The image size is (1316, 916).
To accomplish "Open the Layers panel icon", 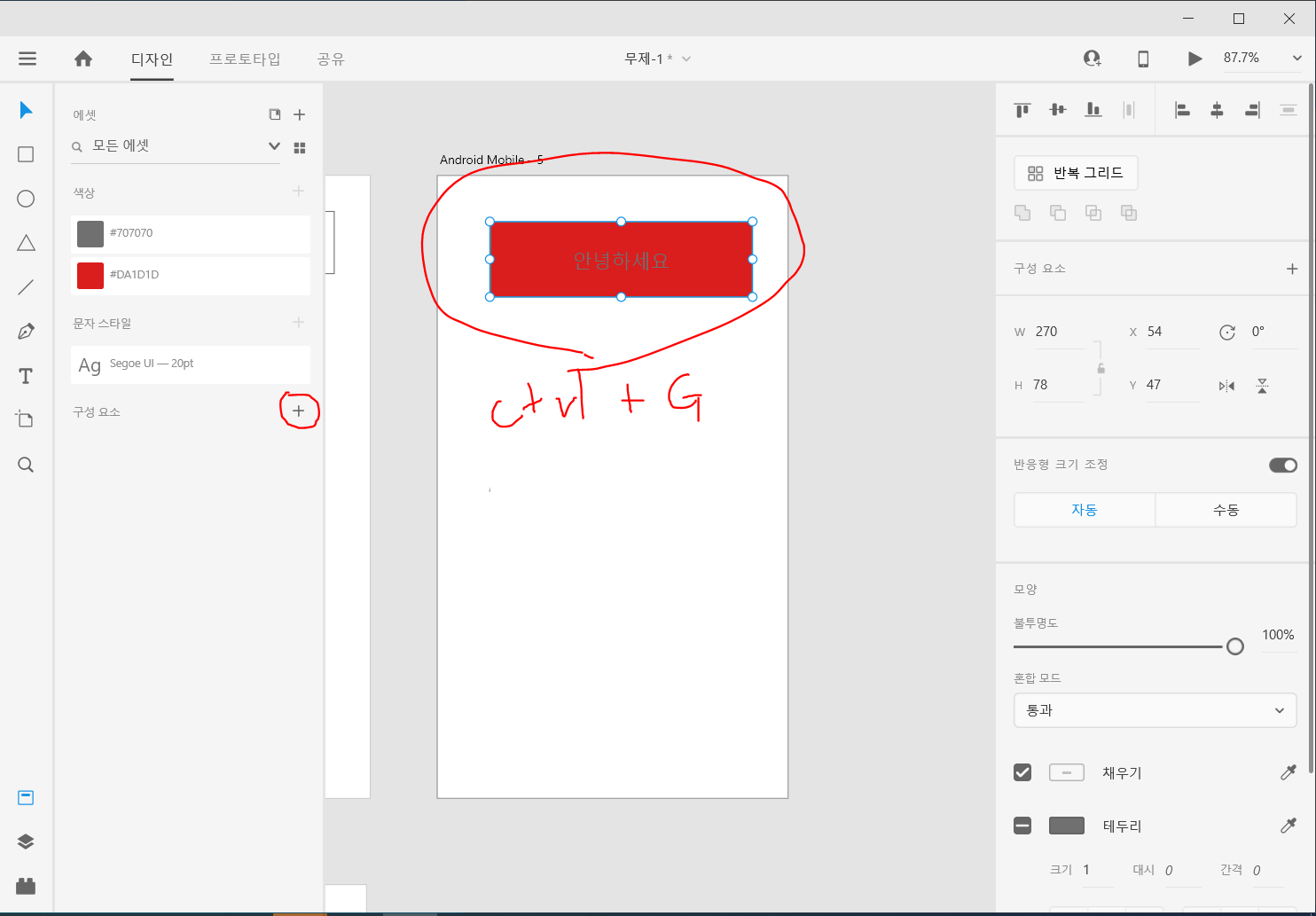I will coord(26,842).
